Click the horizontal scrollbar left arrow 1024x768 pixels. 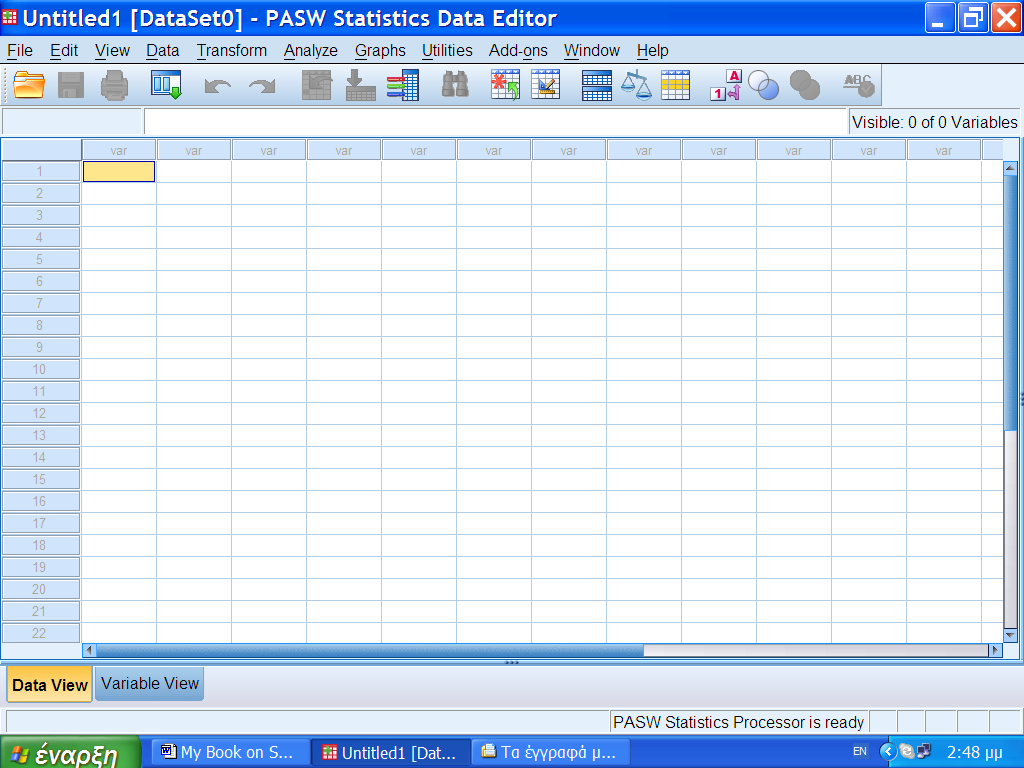pyautogui.click(x=89, y=650)
